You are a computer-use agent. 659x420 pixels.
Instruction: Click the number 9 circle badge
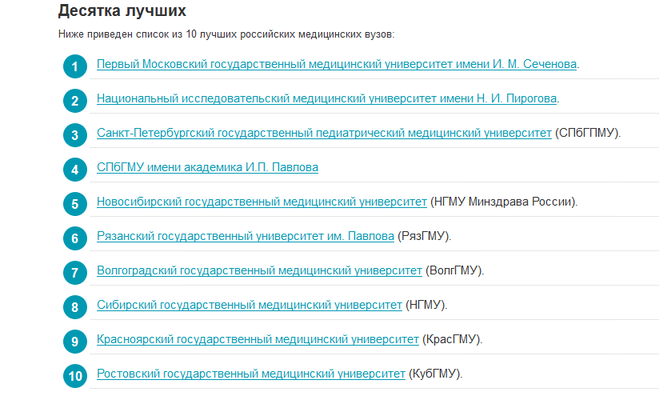74,341
